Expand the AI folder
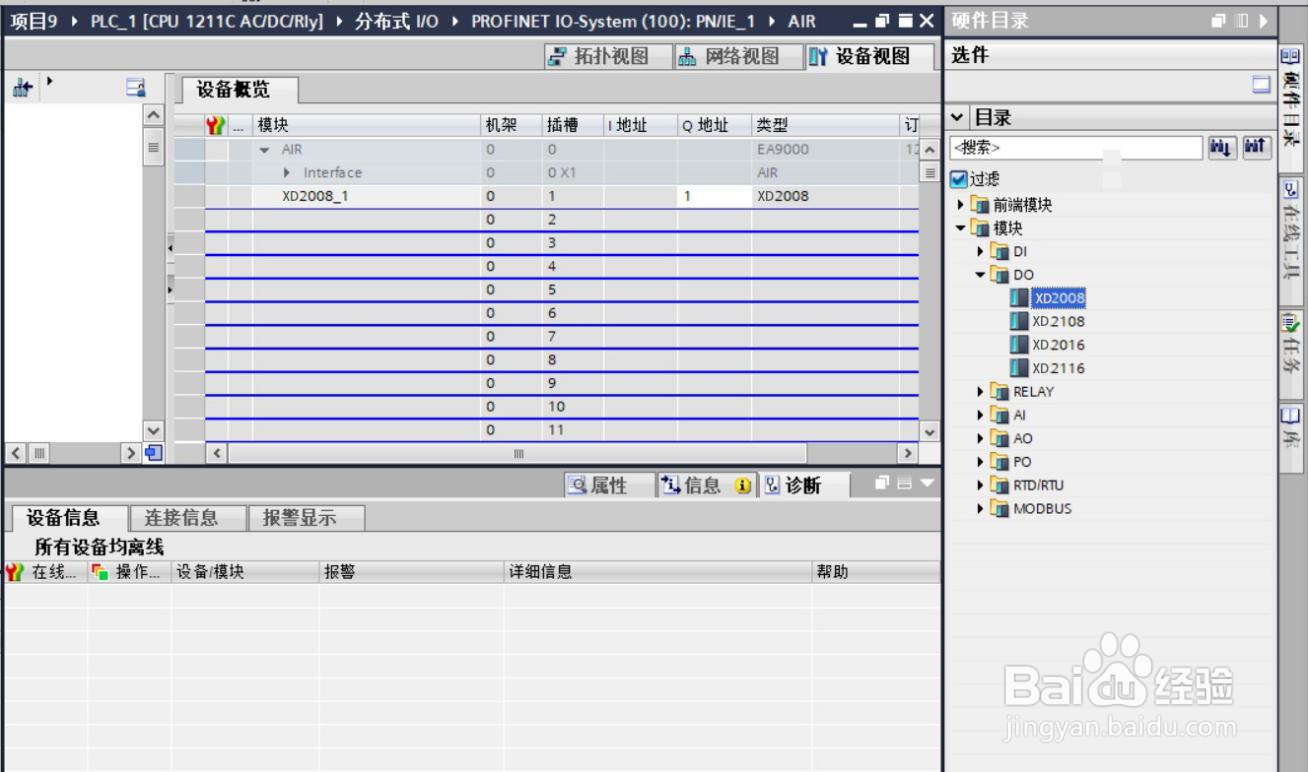Screen dimensions: 1308x772 pyautogui.click(x=981, y=415)
